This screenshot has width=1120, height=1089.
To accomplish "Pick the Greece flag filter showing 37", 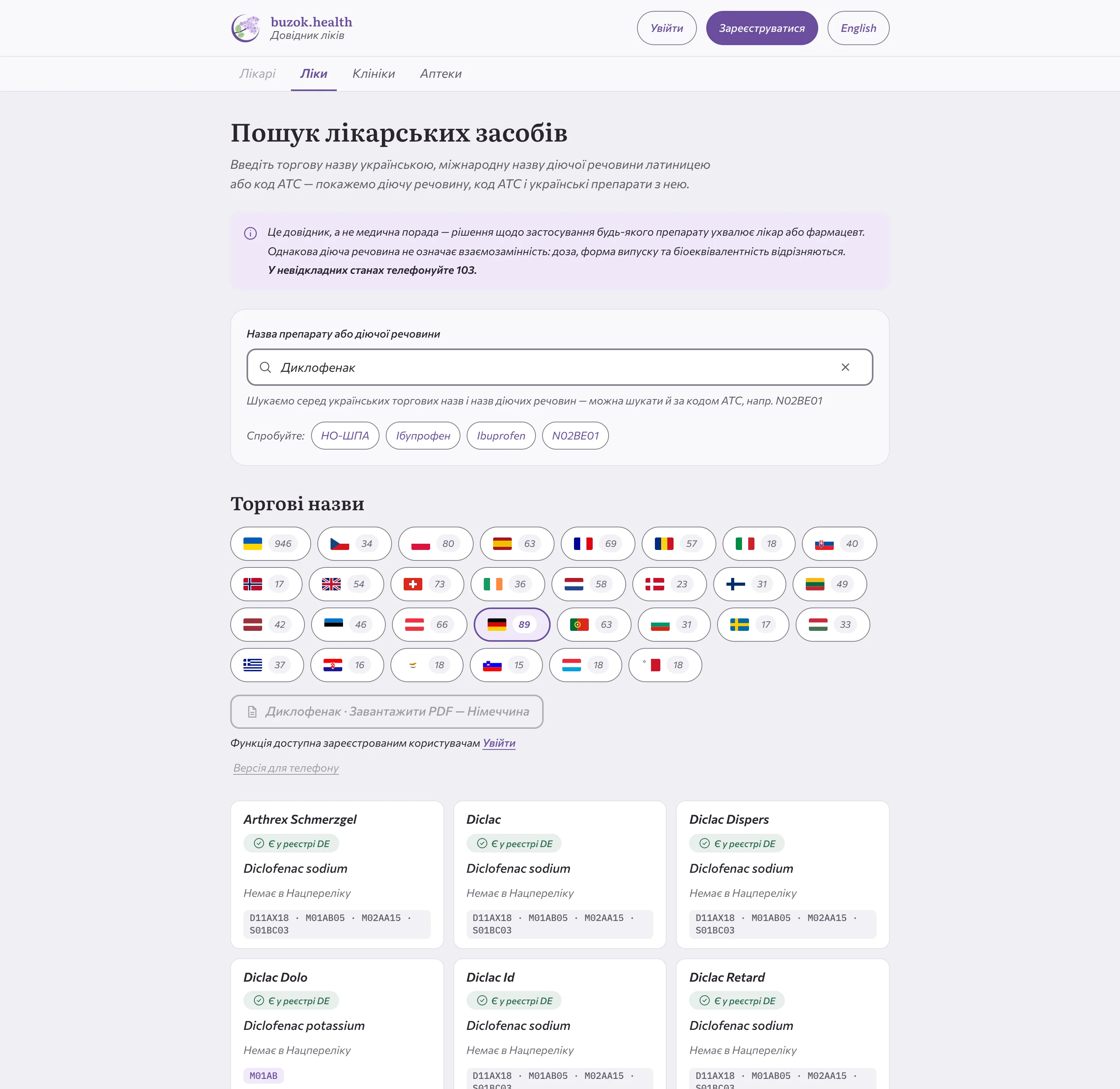I will point(267,665).
